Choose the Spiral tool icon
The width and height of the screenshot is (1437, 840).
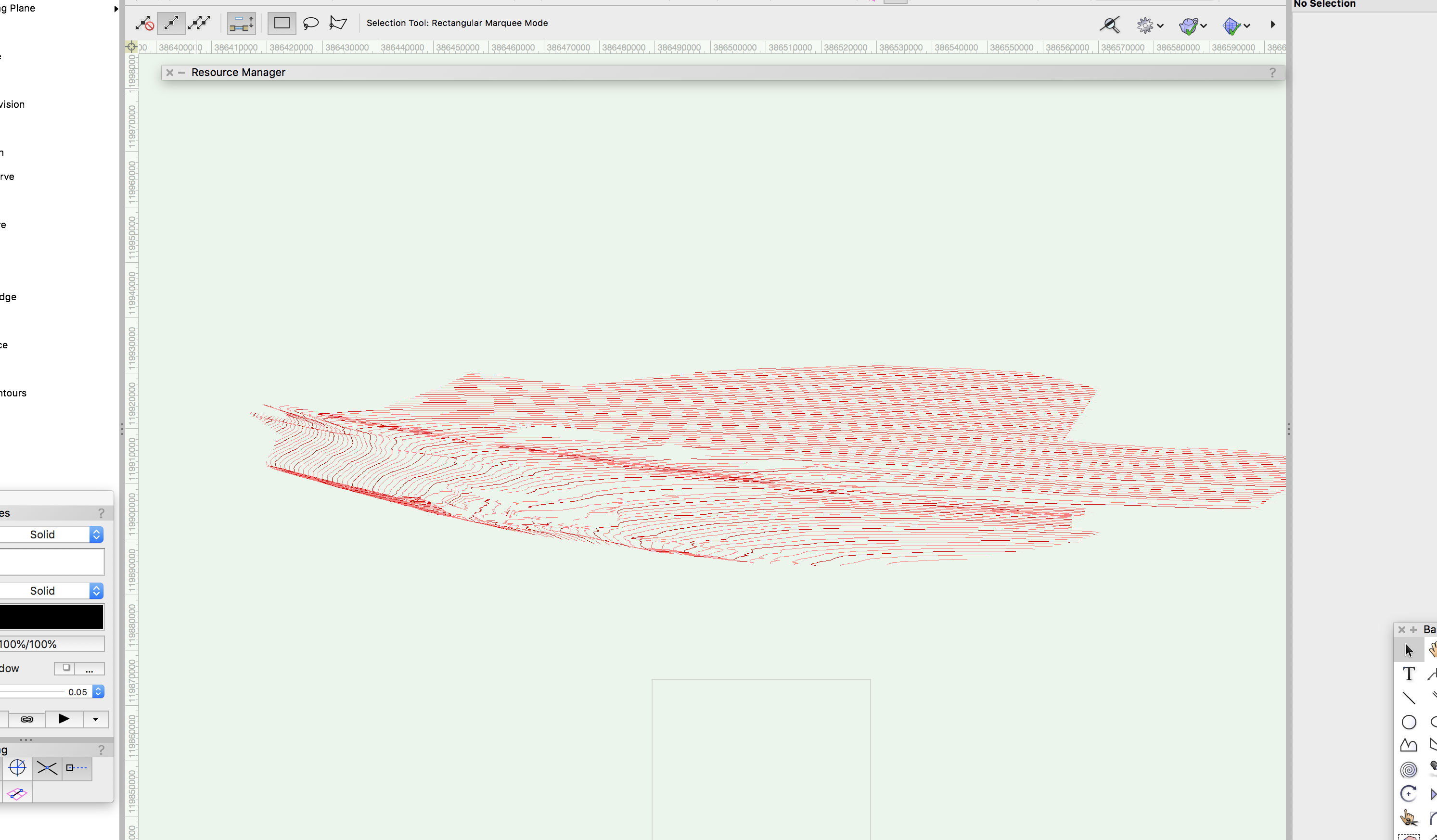pos(1409,770)
